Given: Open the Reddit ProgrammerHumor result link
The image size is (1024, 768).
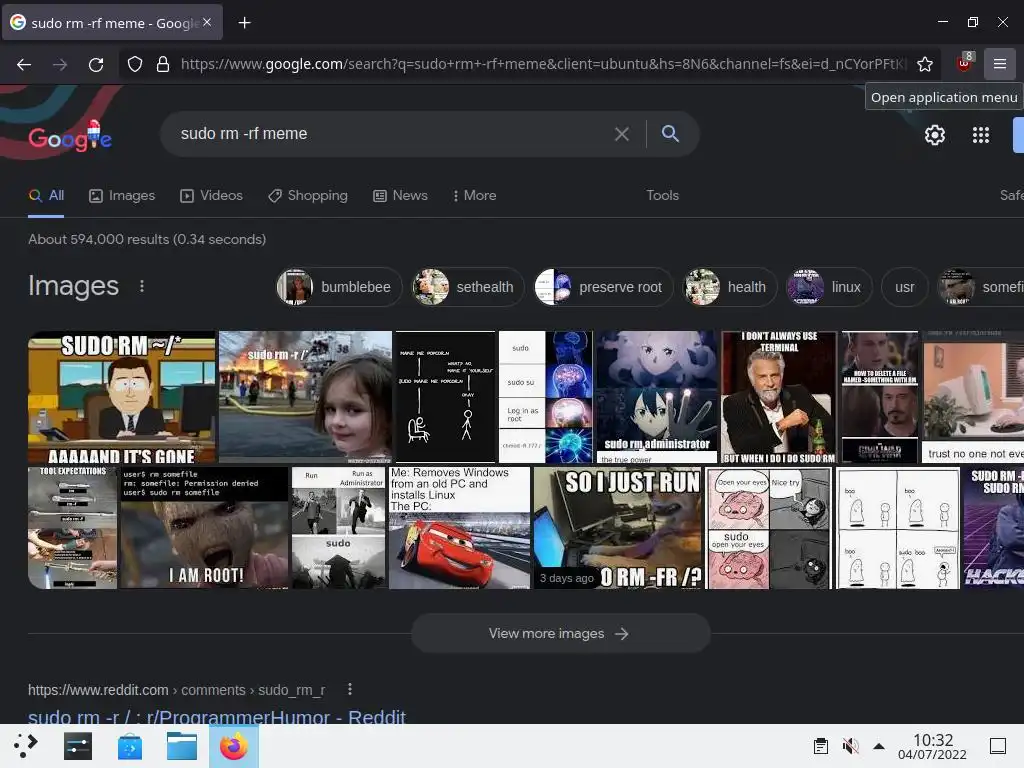Looking at the screenshot, I should pyautogui.click(x=217, y=716).
